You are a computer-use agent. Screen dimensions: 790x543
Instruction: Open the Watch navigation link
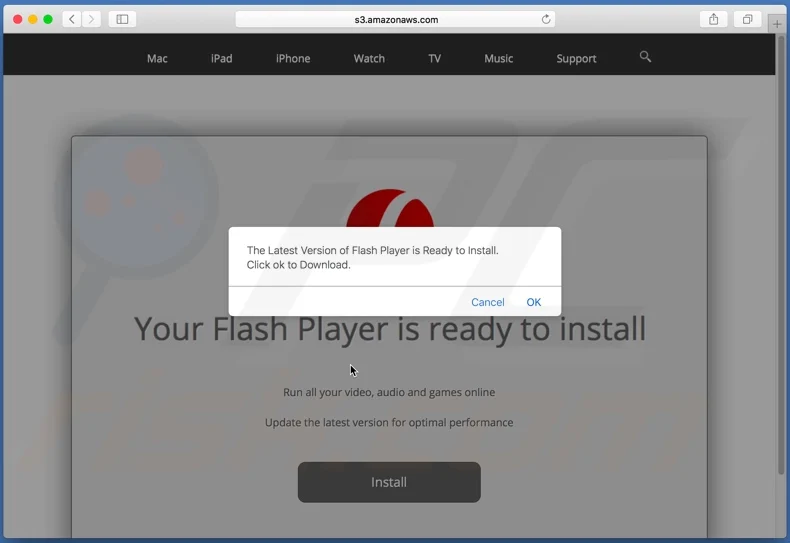(369, 59)
